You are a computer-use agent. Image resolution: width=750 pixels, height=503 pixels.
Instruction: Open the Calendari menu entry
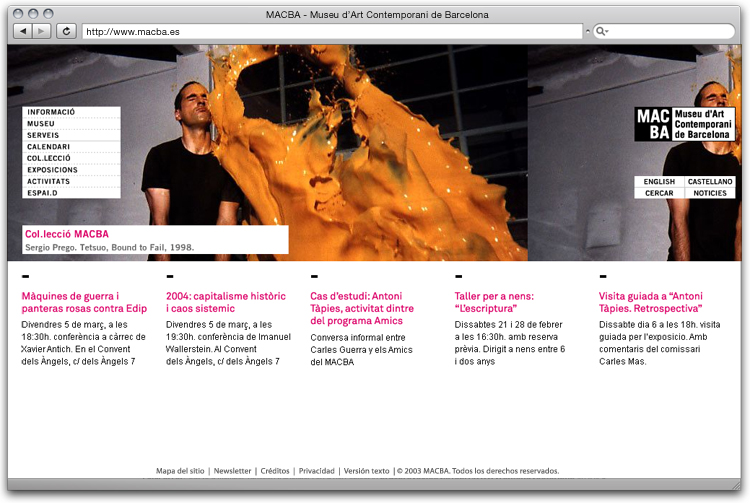(48, 147)
